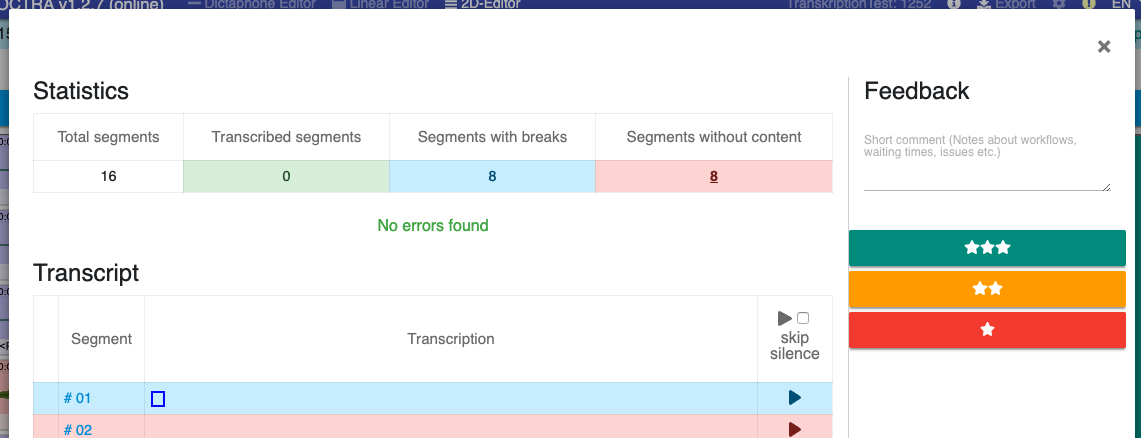Open the settings gear icon

pos(1059,4)
